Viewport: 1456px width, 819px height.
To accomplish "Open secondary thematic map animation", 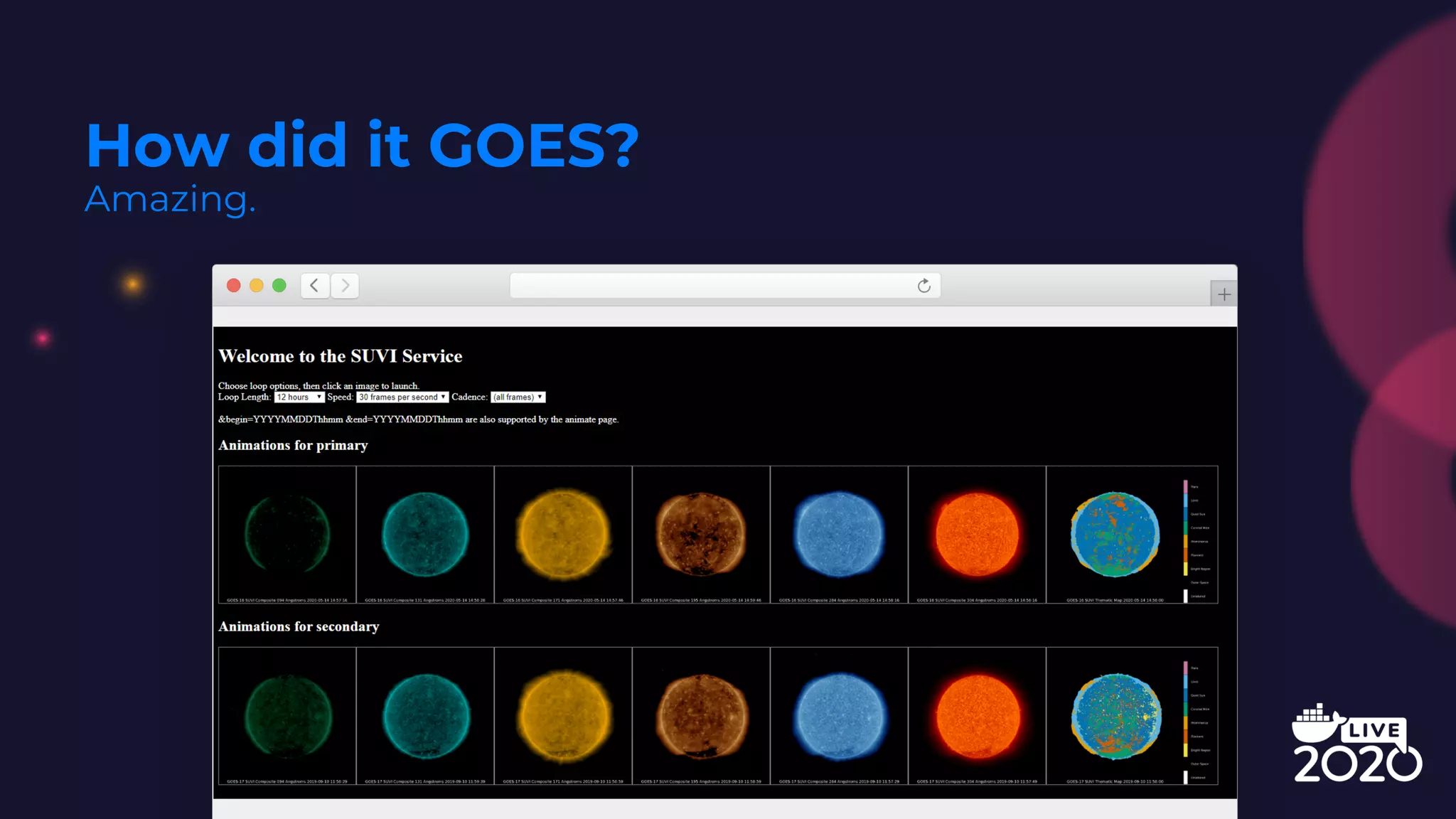I will click(x=1116, y=716).
